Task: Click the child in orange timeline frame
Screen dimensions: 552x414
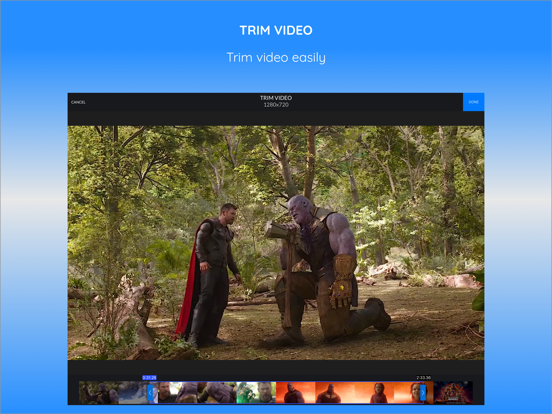Action: click(375, 392)
